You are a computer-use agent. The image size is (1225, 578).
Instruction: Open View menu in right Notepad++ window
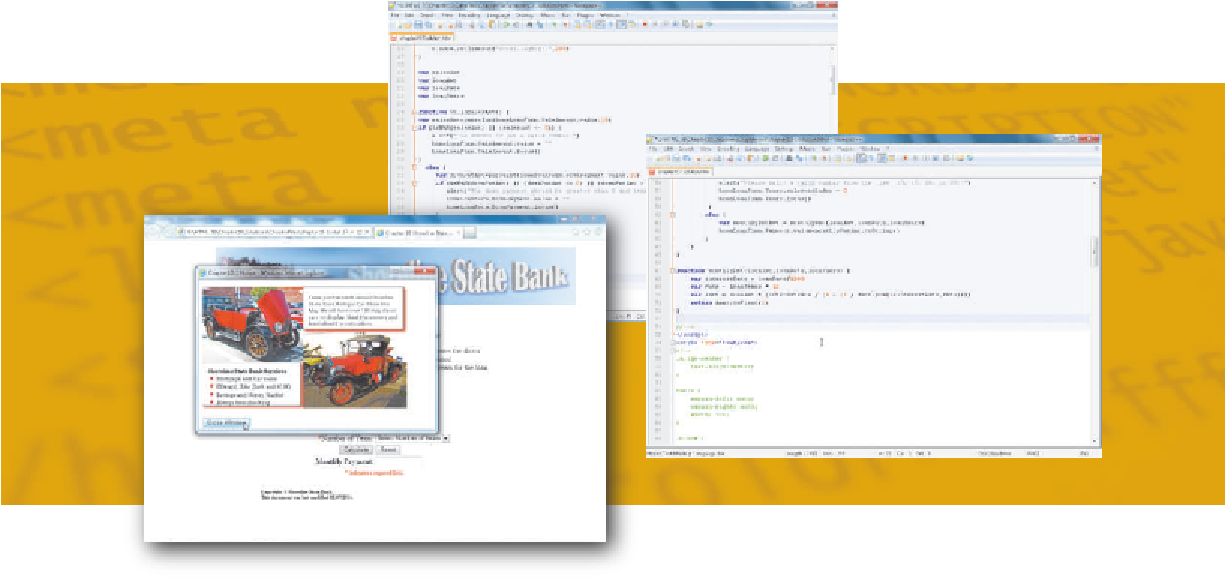(705, 148)
